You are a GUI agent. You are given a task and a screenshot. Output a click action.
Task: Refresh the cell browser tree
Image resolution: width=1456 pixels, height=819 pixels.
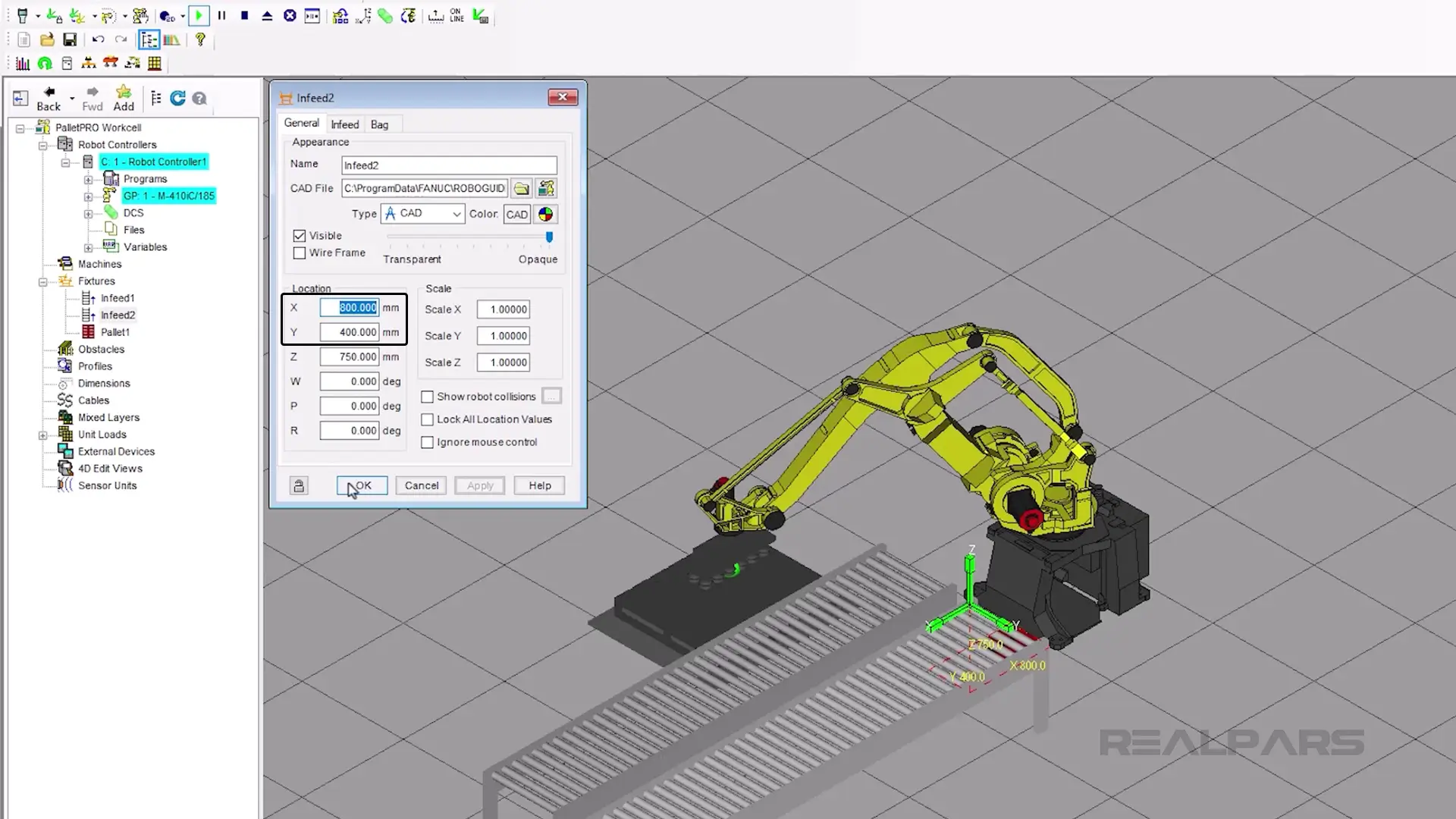pyautogui.click(x=177, y=98)
